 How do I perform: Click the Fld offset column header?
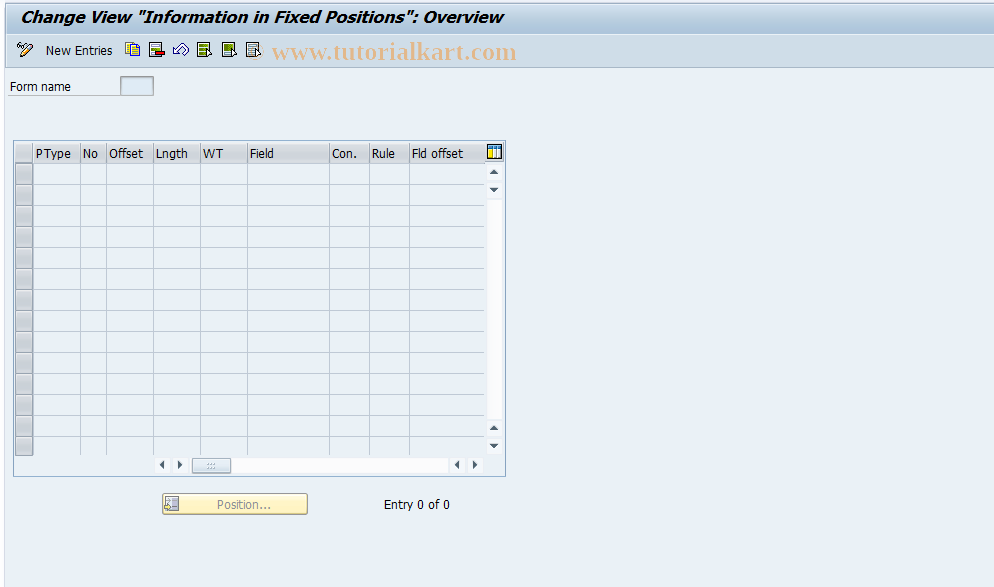pyautogui.click(x=446, y=153)
